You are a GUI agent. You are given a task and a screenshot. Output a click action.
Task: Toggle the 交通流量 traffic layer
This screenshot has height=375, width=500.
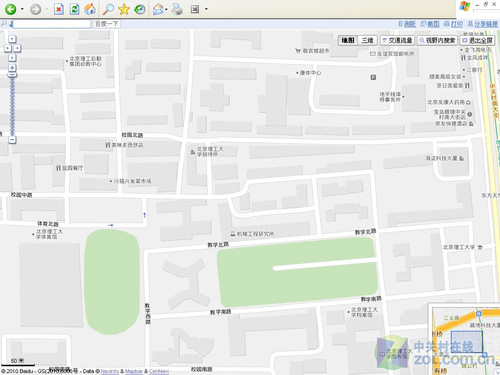tap(397, 40)
